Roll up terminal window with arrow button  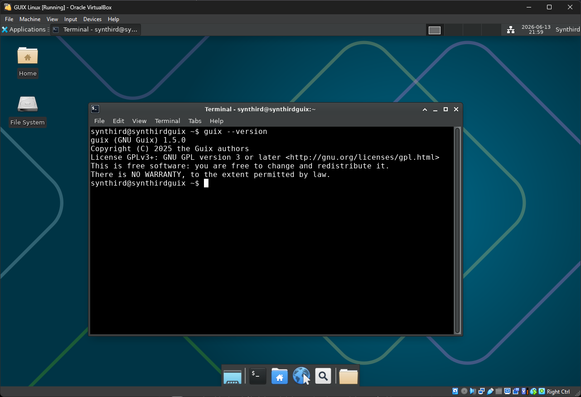pos(425,109)
